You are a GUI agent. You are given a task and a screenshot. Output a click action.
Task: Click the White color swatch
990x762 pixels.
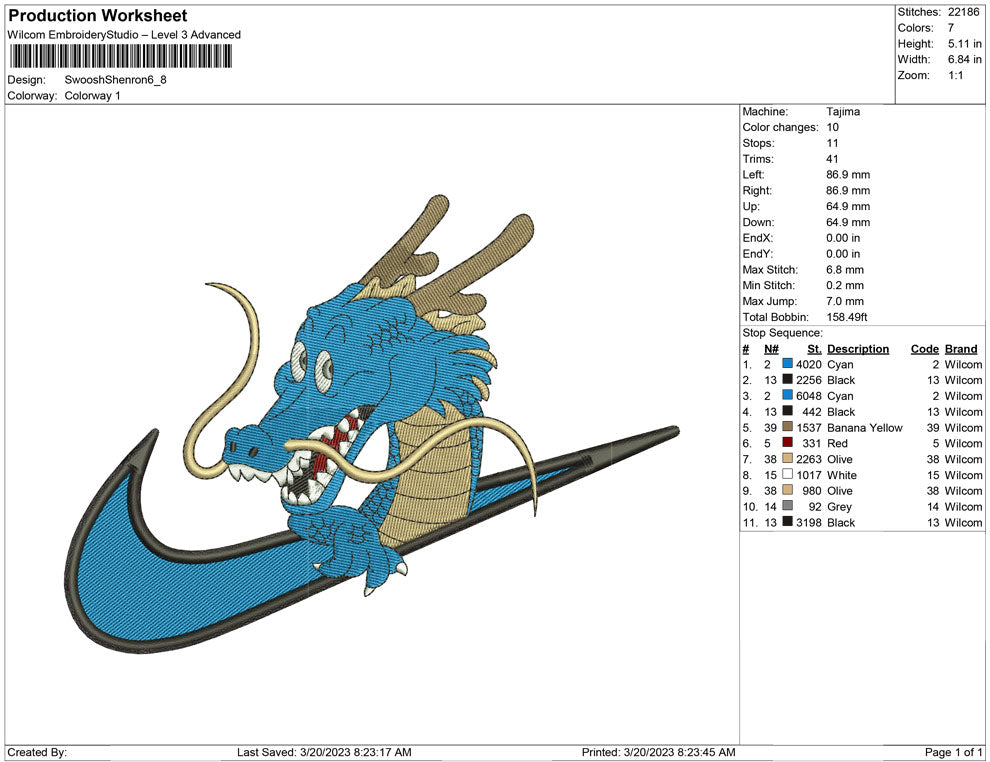(x=787, y=474)
